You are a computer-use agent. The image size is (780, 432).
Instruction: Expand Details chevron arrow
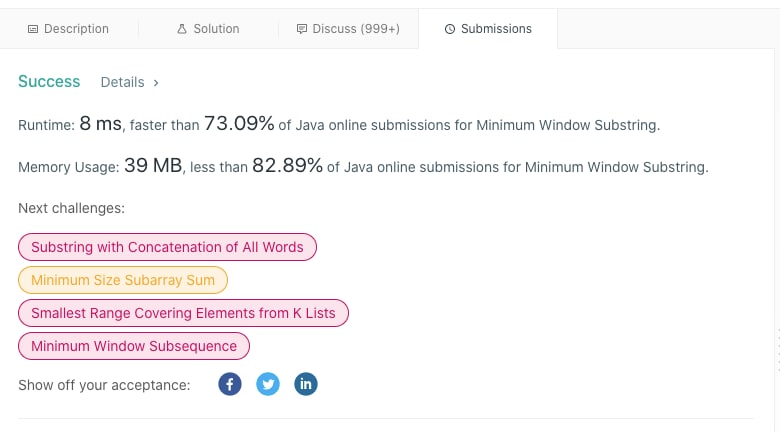coord(156,83)
